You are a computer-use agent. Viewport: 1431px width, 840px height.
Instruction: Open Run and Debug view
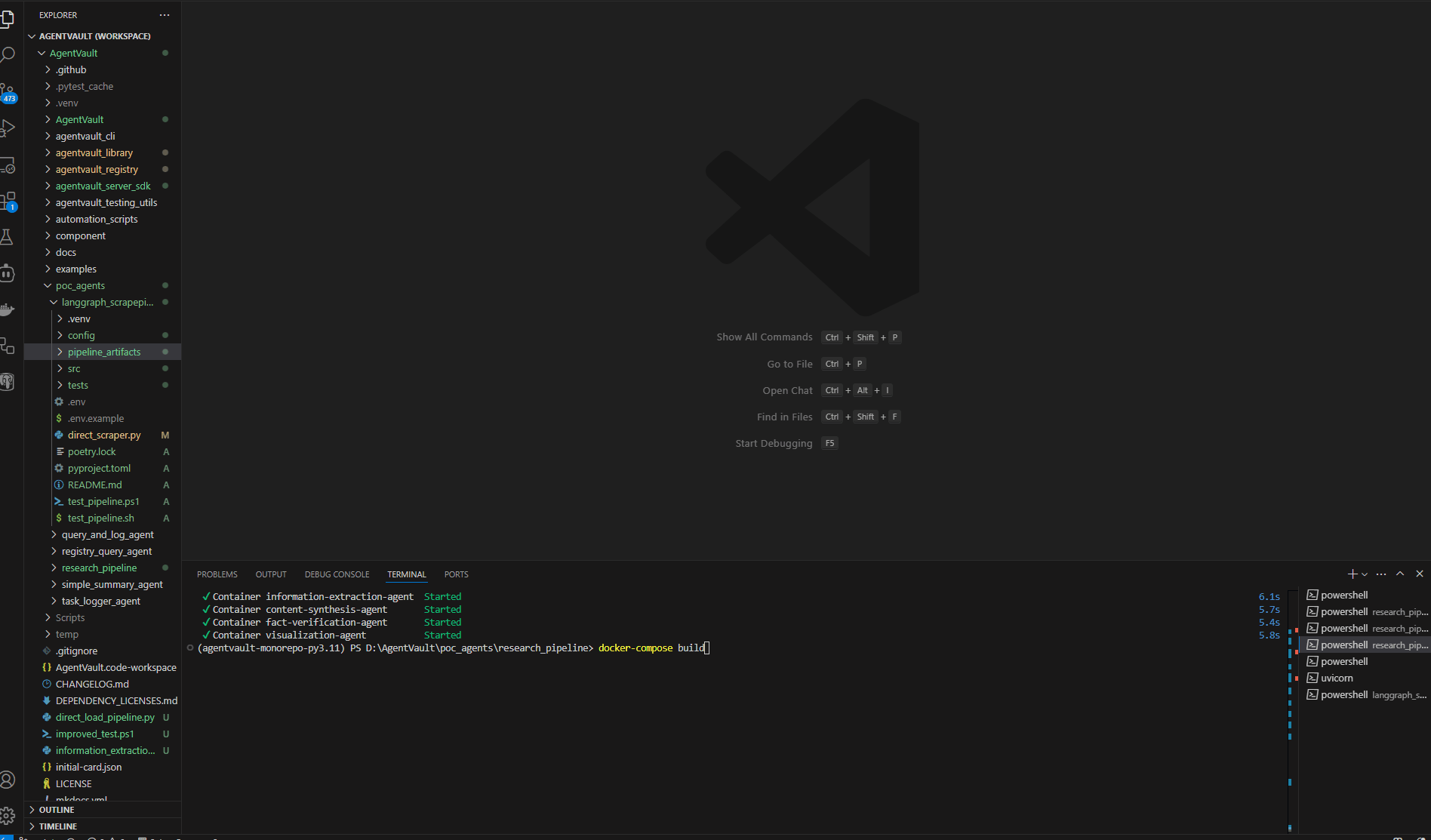pyautogui.click(x=8, y=128)
